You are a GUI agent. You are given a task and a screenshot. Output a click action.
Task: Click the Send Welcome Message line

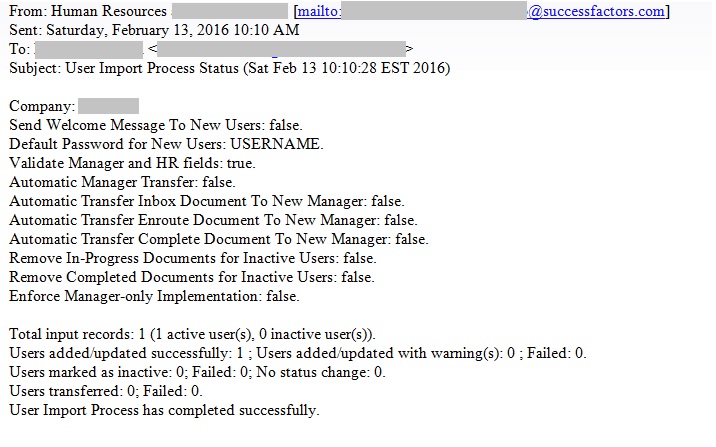(156, 125)
